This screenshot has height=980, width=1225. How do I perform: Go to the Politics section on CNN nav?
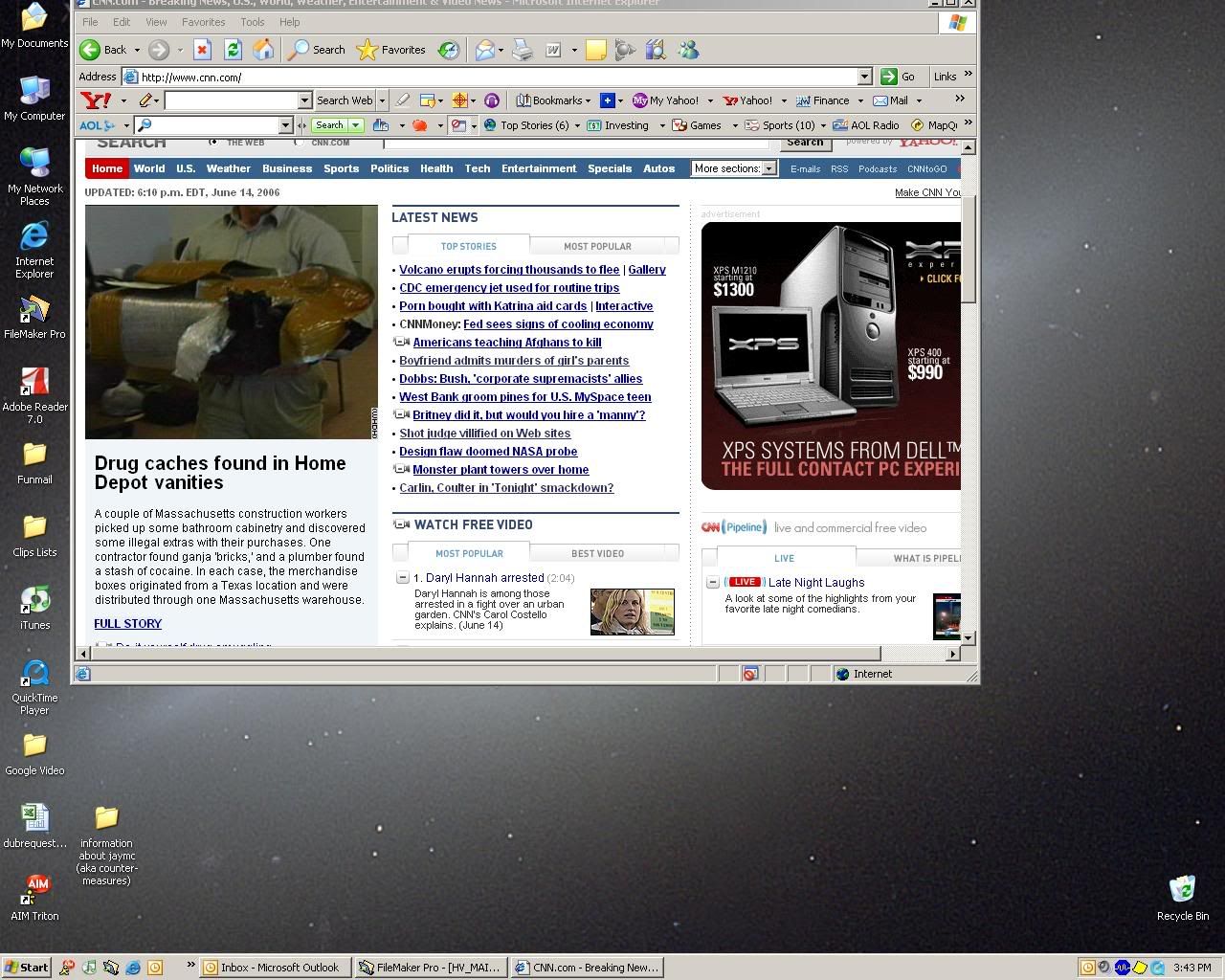[390, 168]
